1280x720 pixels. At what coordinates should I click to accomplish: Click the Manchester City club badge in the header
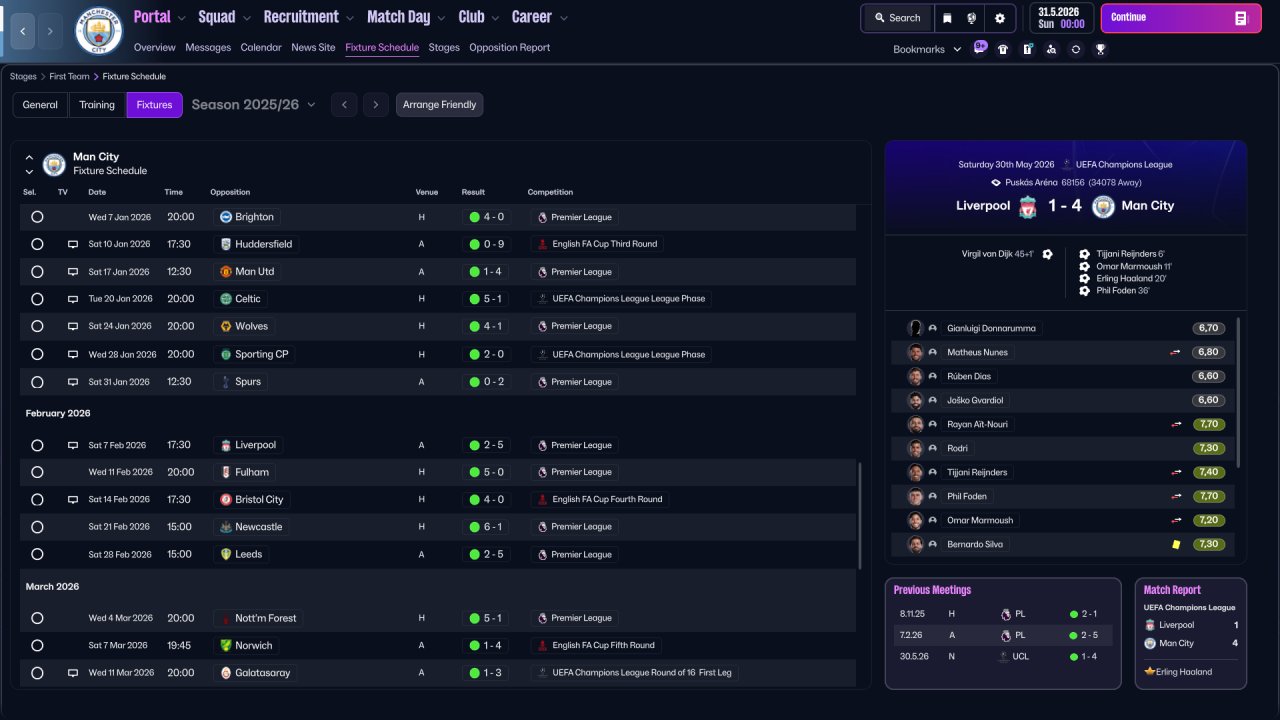pos(99,31)
